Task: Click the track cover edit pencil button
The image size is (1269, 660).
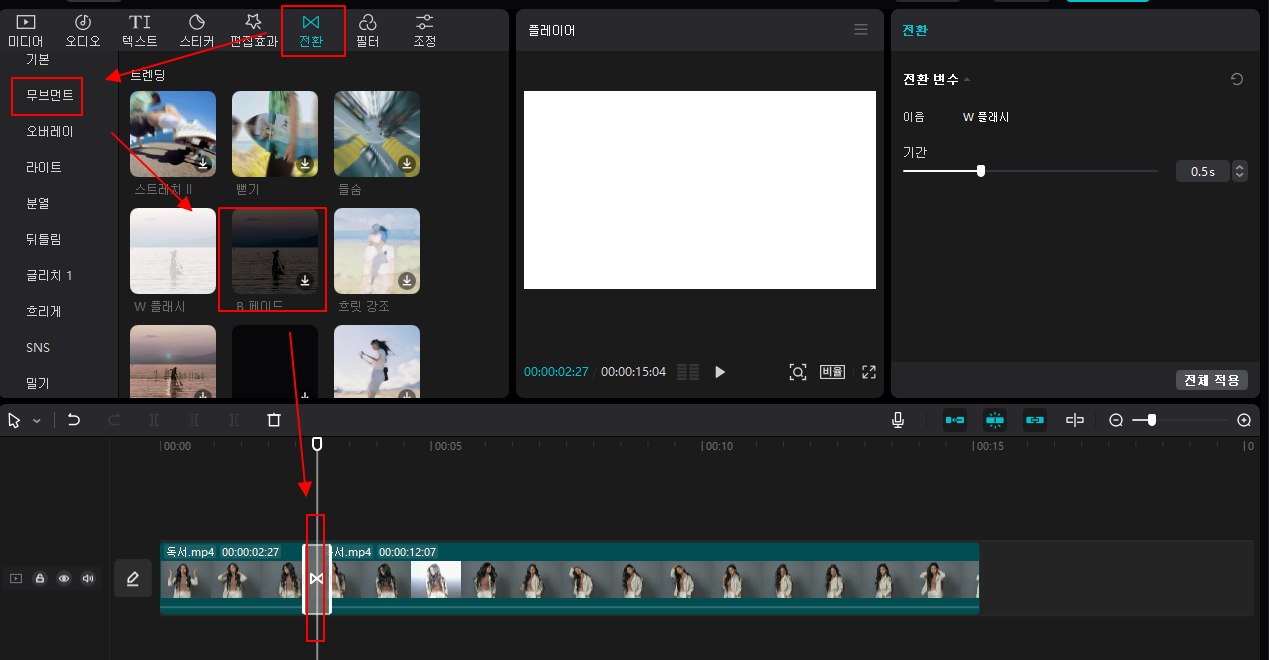Action: click(133, 578)
